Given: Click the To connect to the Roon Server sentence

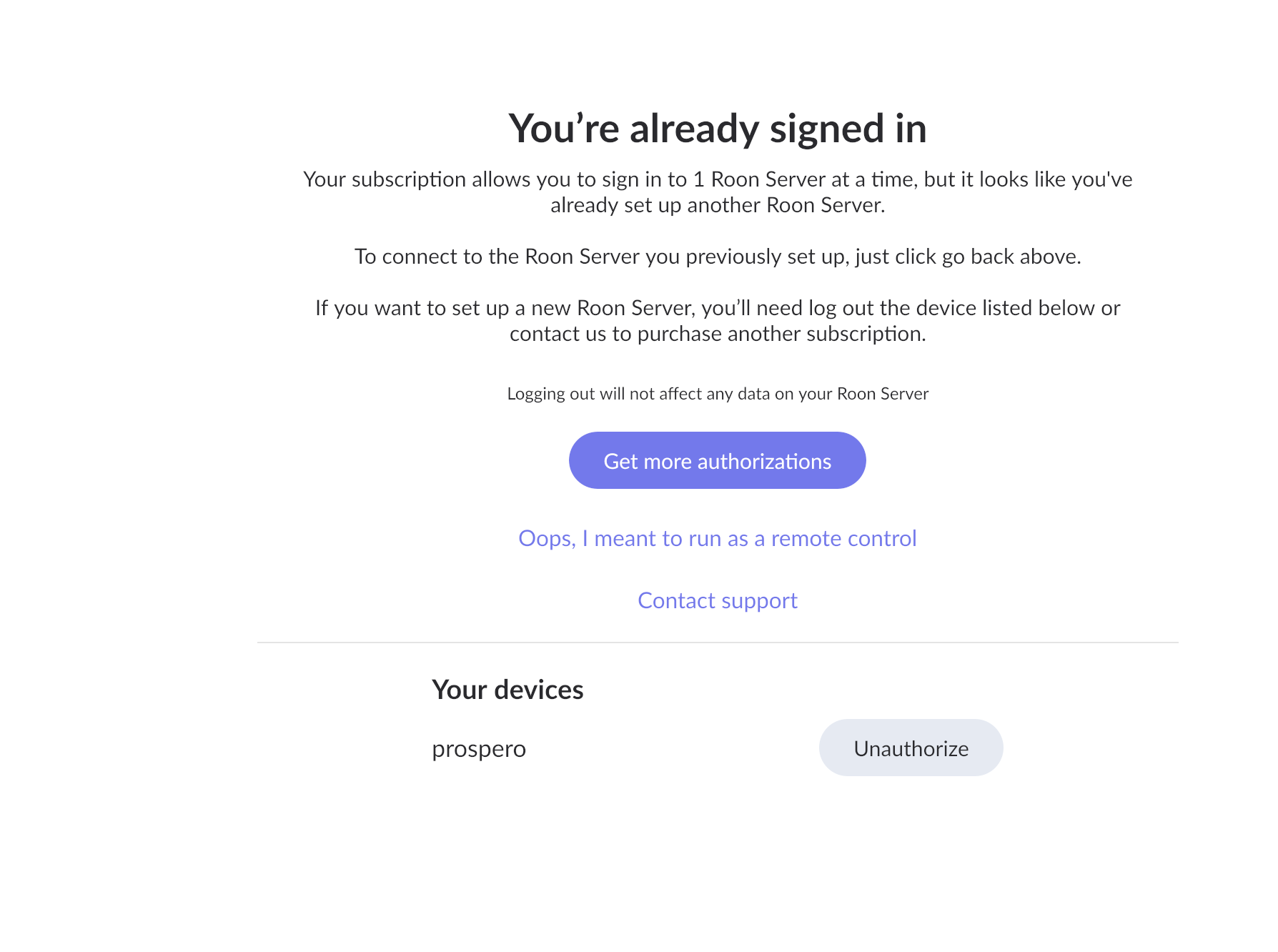Looking at the screenshot, I should [718, 257].
